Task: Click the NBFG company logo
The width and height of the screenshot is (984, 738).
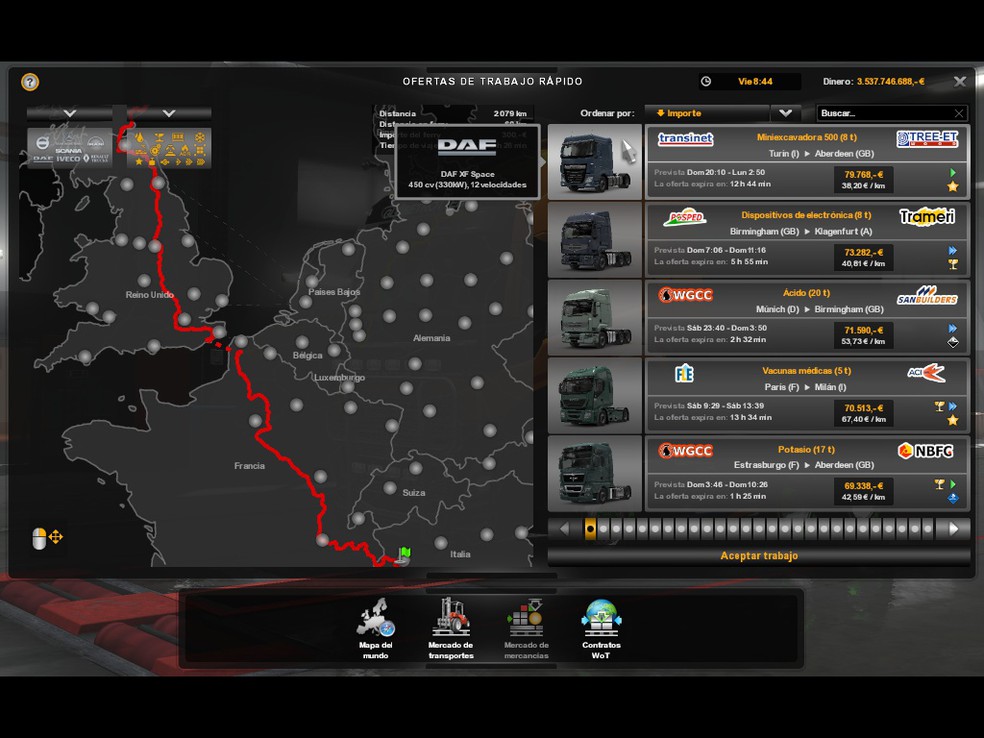Action: pos(926,451)
